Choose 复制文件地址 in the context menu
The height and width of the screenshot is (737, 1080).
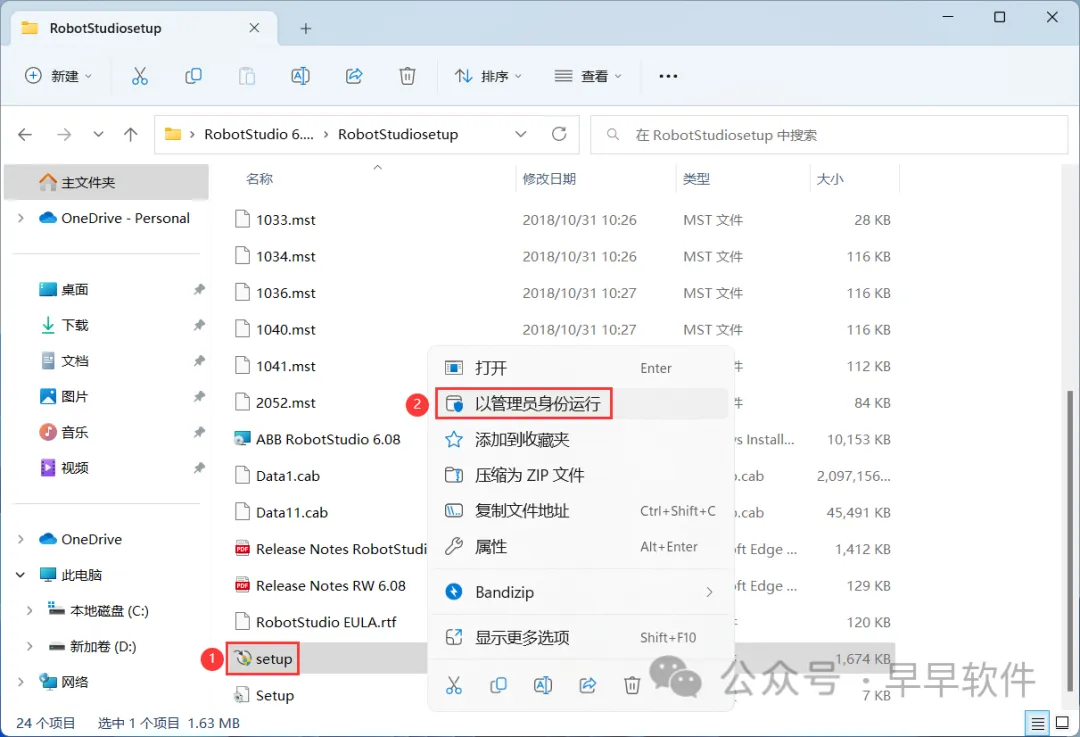click(x=581, y=511)
